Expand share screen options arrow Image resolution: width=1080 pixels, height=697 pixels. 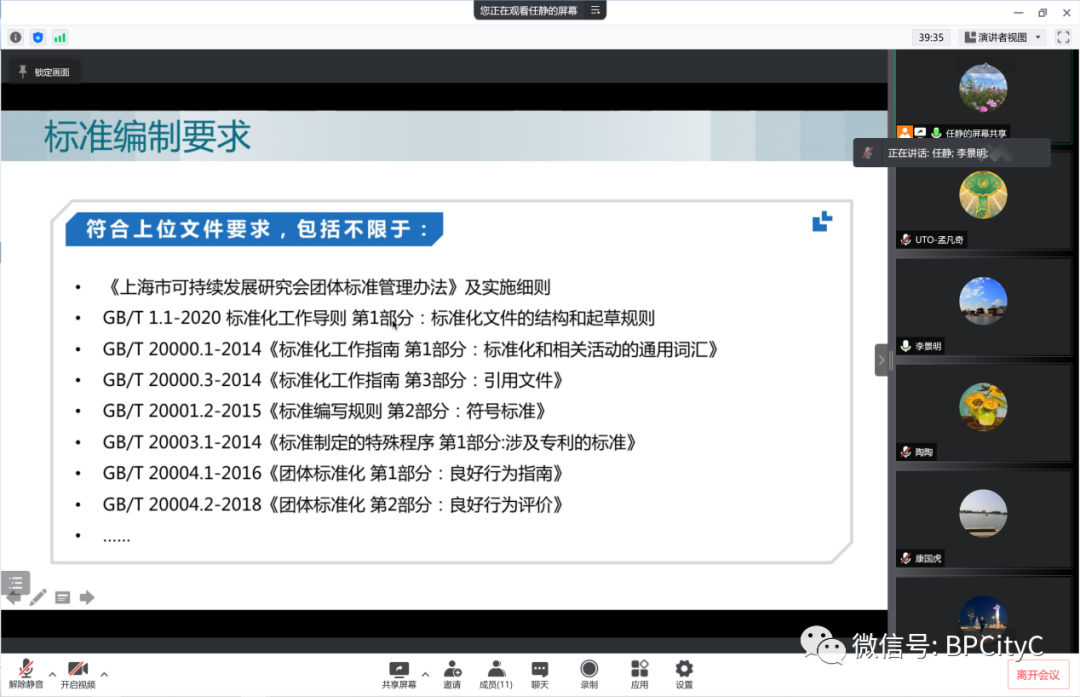click(x=425, y=674)
